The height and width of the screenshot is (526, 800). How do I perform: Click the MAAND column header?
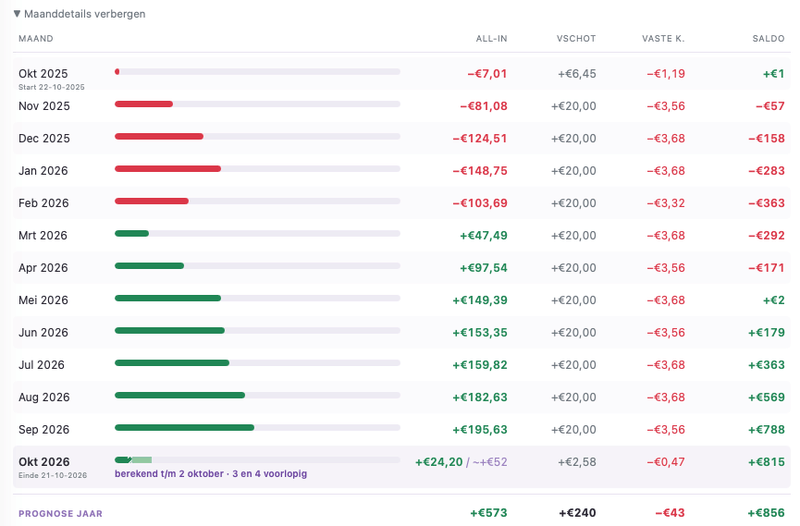pyautogui.click(x=36, y=39)
